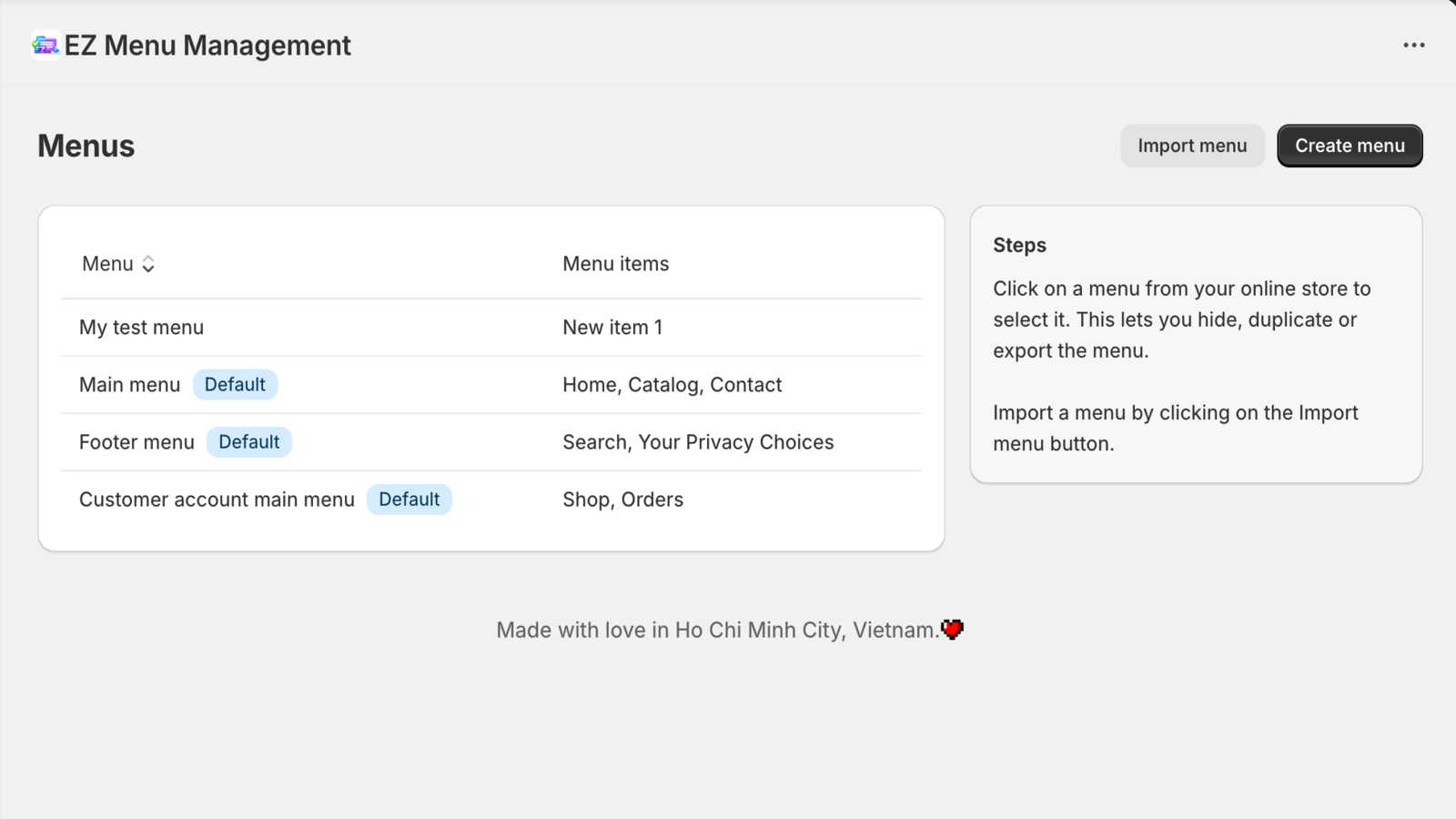
Task: Select the Default badge next to Main menu
Action: point(235,384)
